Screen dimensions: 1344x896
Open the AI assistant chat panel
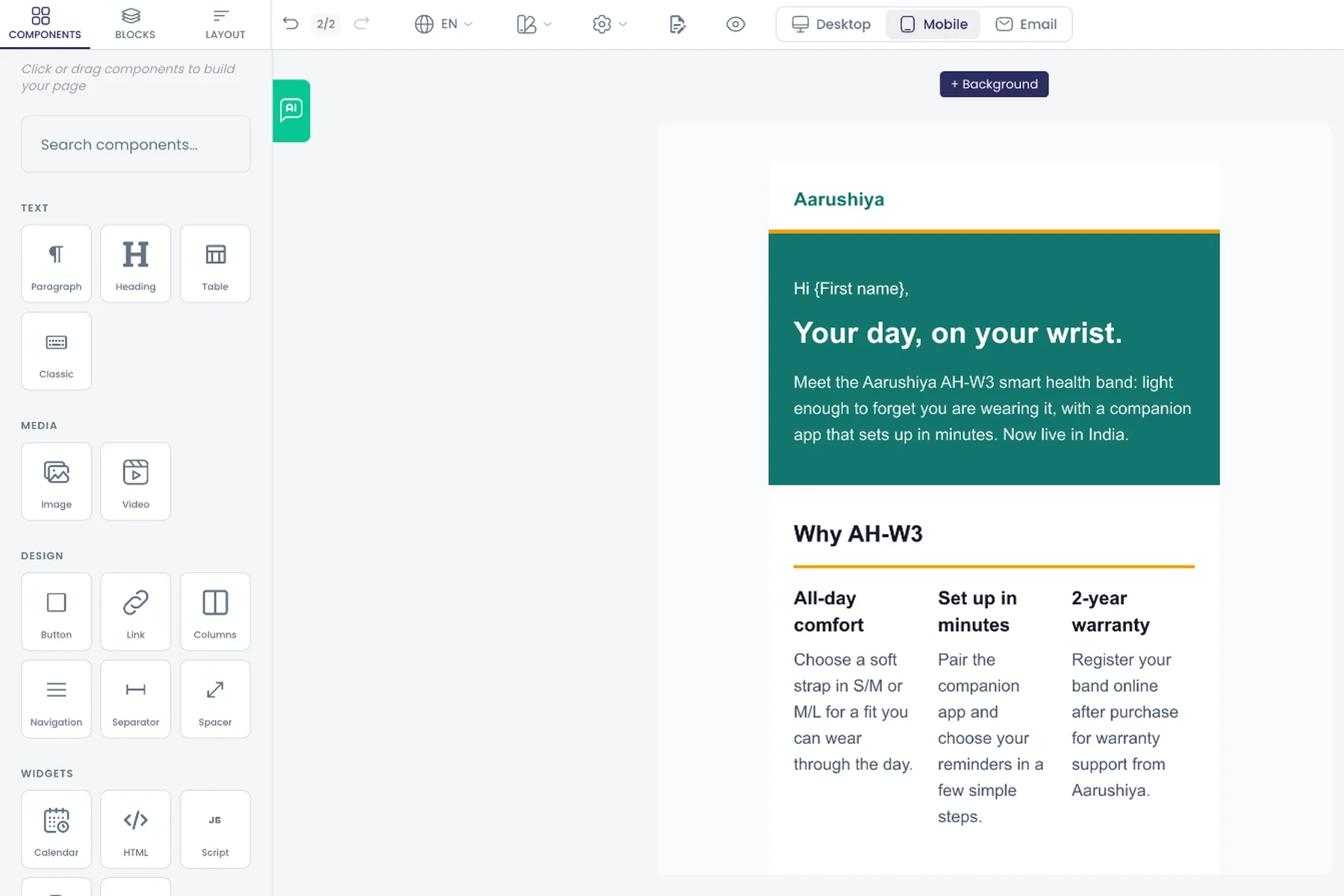pyautogui.click(x=291, y=111)
